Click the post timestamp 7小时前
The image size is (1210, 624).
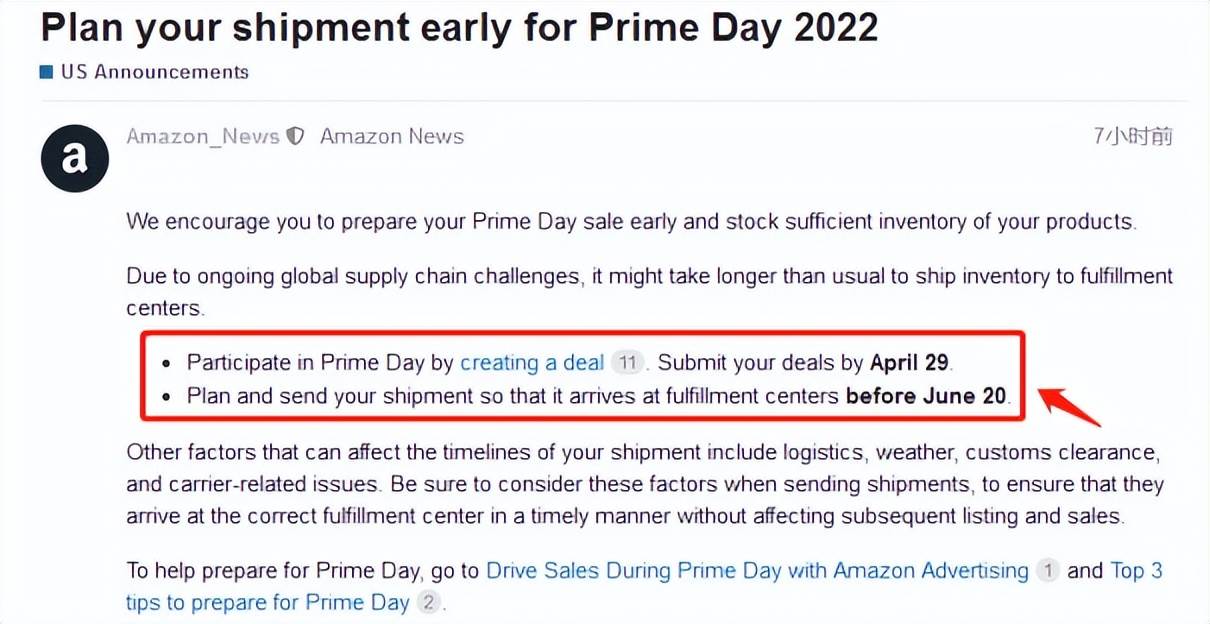pos(1133,137)
